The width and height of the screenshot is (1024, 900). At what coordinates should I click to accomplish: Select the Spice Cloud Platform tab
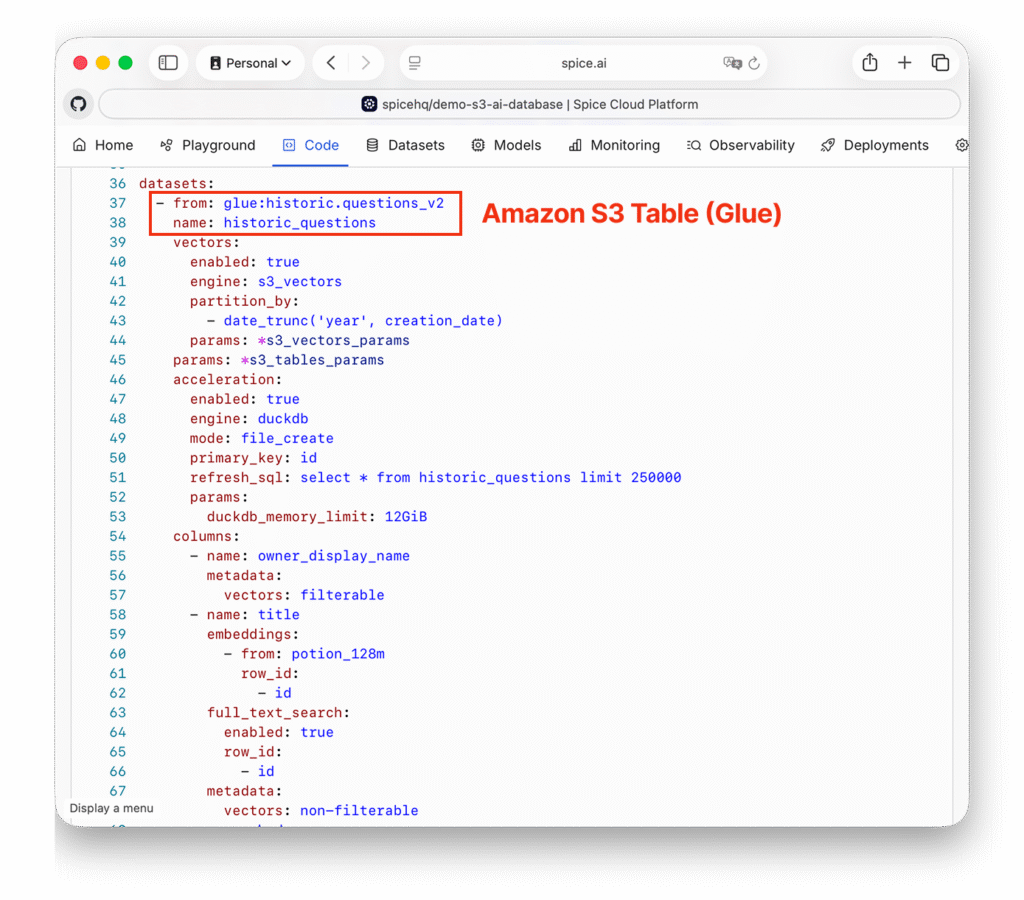[x=530, y=104]
